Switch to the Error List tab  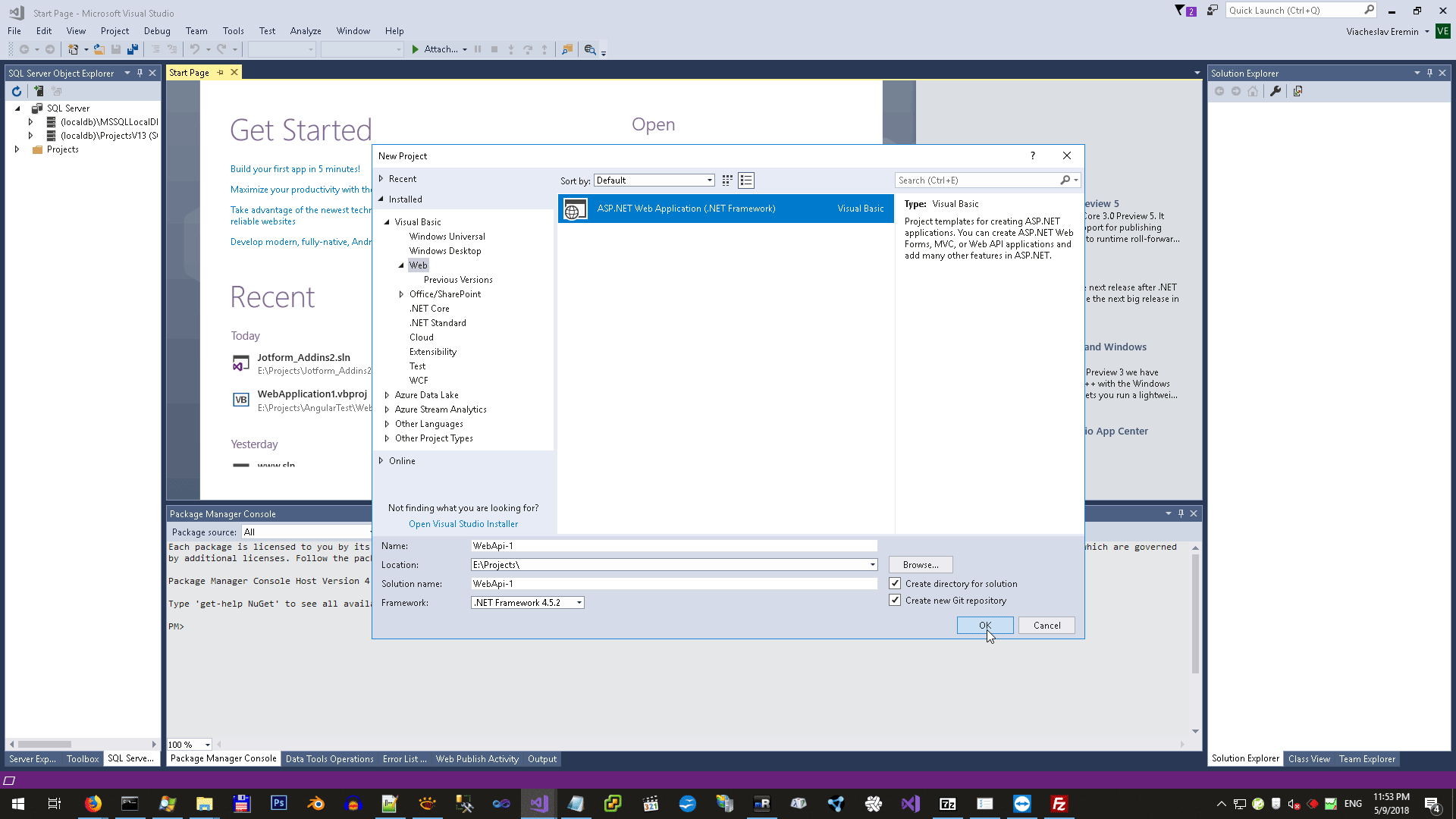pos(404,759)
